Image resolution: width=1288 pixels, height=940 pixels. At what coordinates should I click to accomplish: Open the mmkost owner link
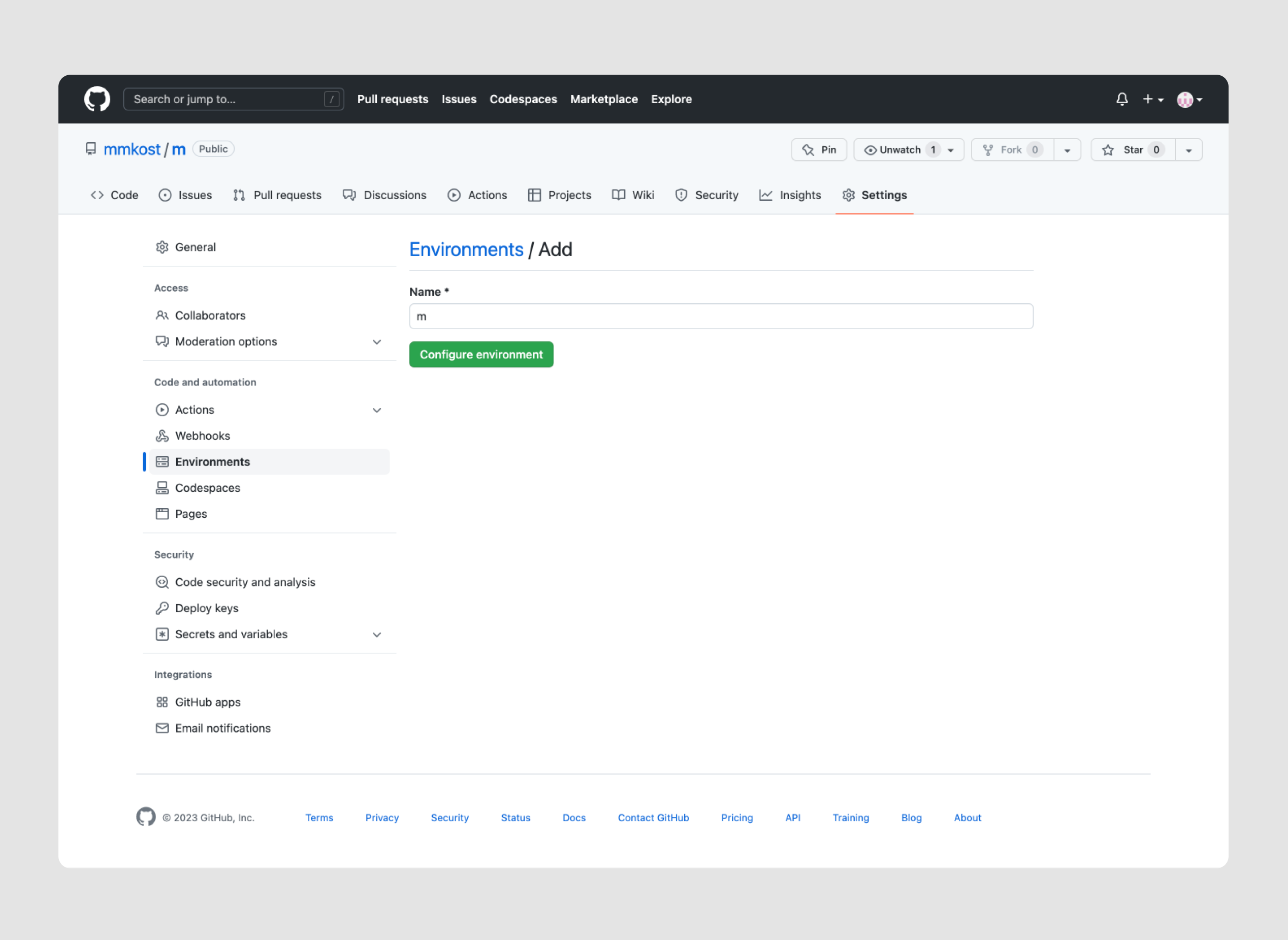coord(132,149)
